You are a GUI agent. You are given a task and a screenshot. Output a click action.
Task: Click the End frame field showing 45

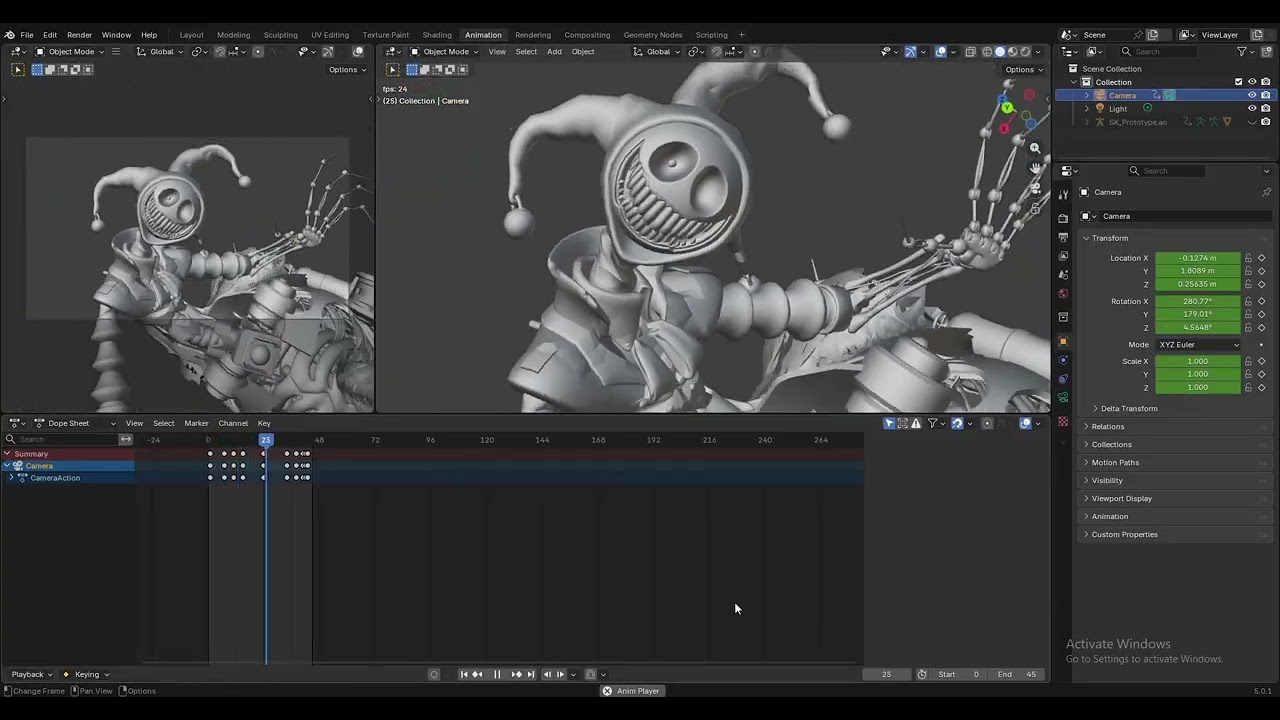coord(1017,674)
